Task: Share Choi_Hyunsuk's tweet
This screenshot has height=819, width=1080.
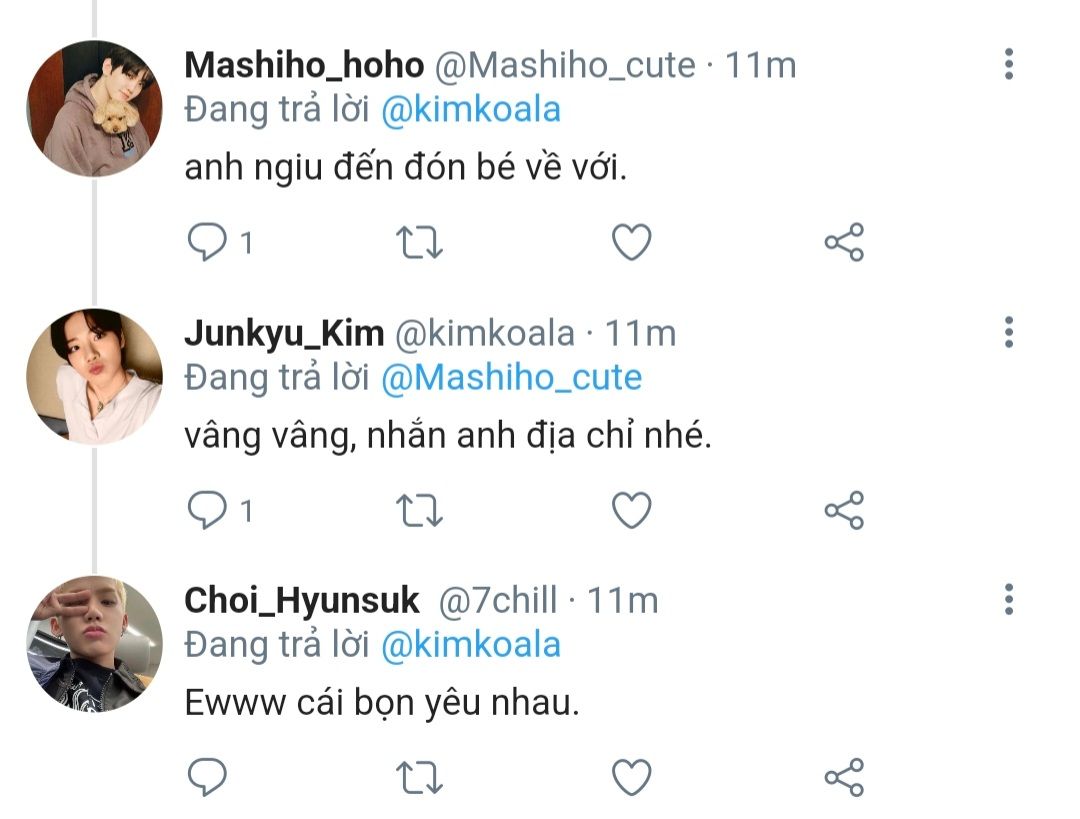Action: point(844,777)
